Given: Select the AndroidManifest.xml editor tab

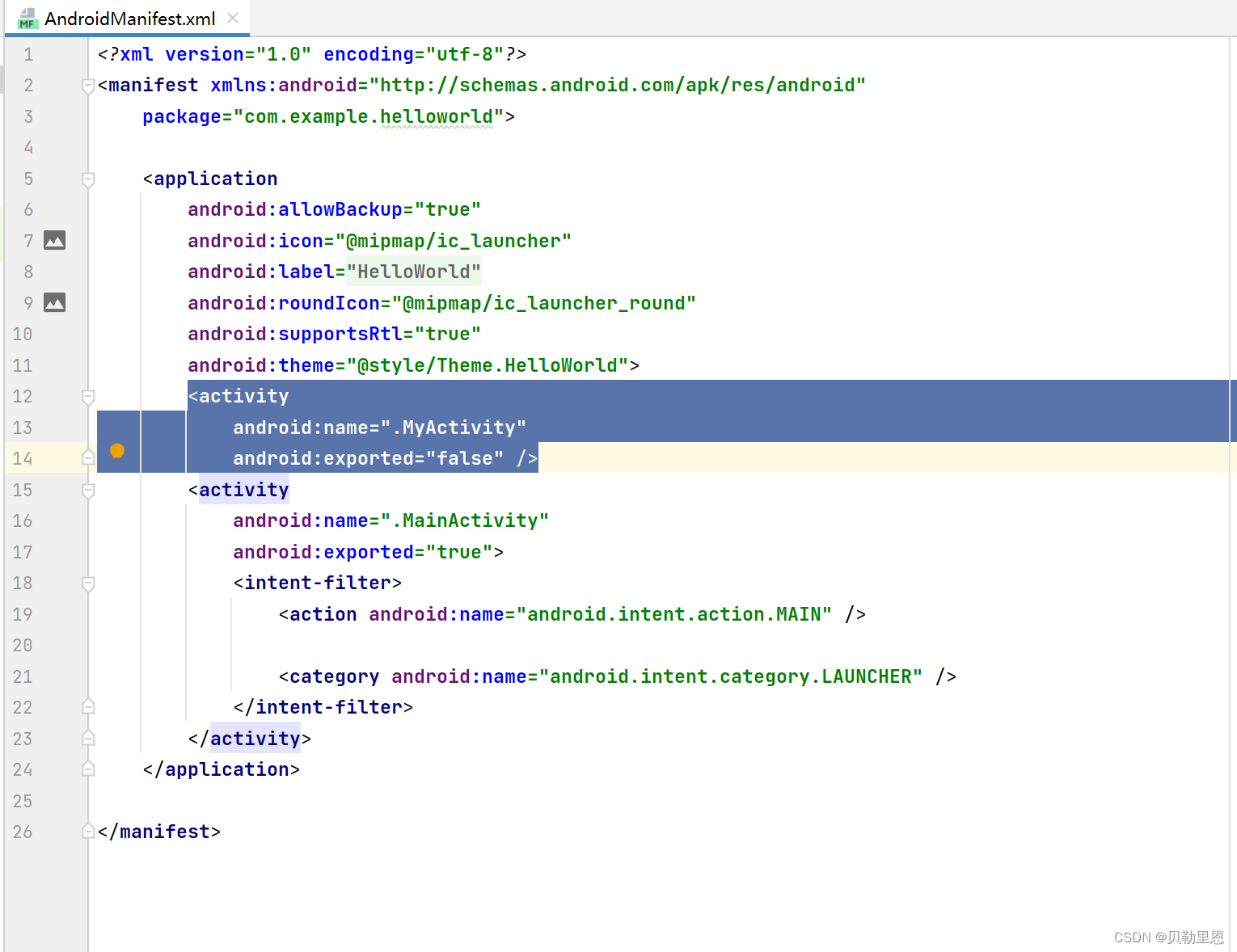Looking at the screenshot, I should 127,19.
